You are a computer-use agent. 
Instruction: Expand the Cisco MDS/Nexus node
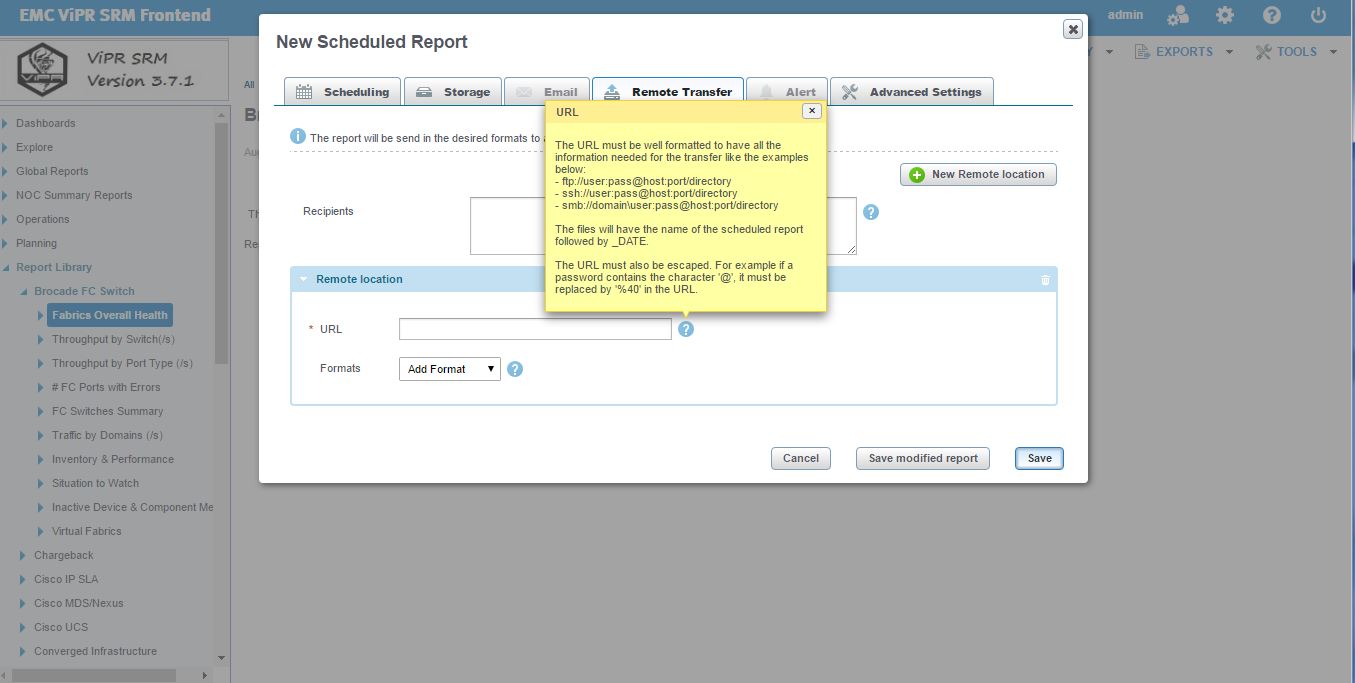(x=23, y=603)
